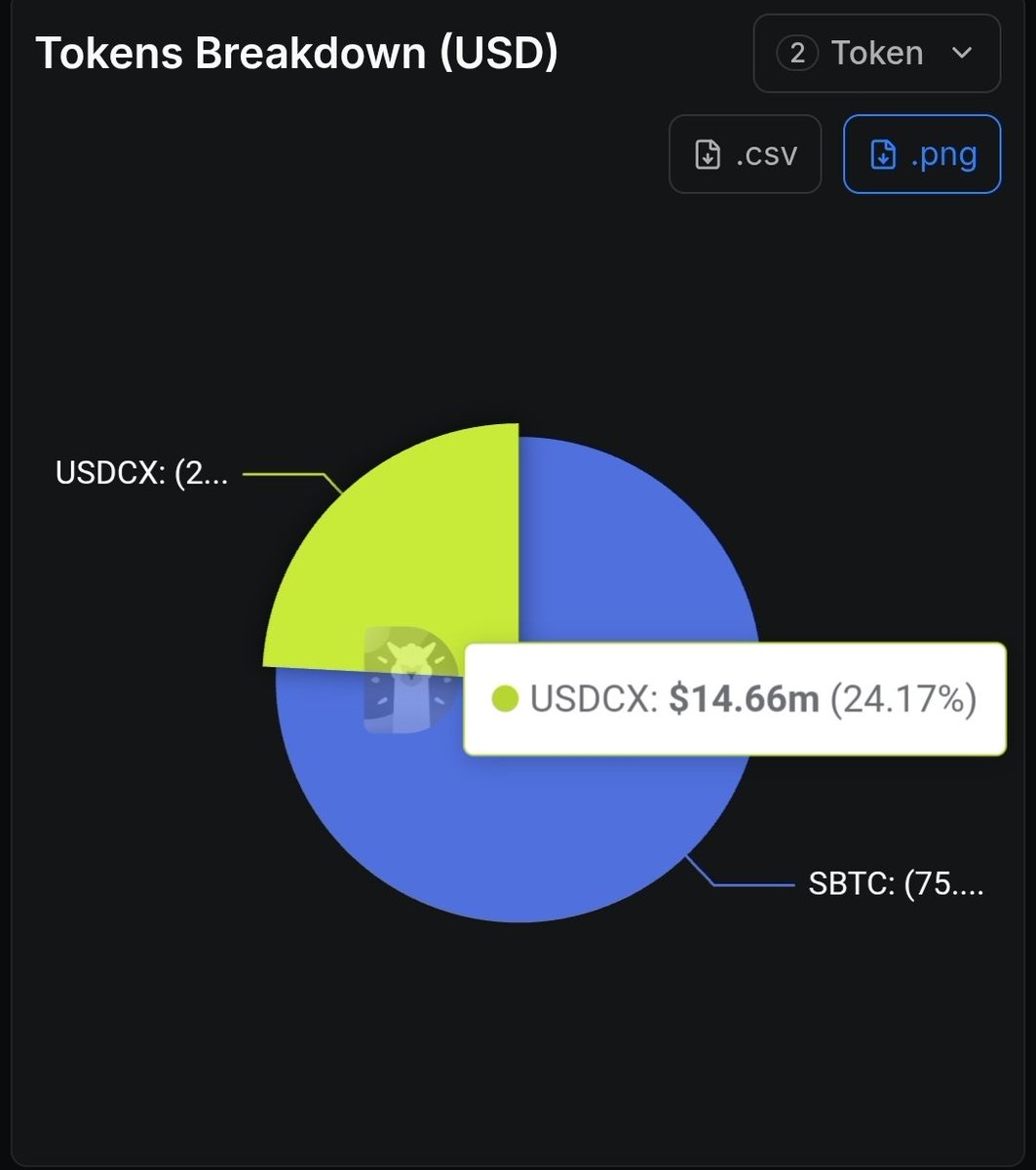Click the chevron arrow beside Token
Screen dimensions: 1036x1170
pyautogui.click(x=962, y=54)
